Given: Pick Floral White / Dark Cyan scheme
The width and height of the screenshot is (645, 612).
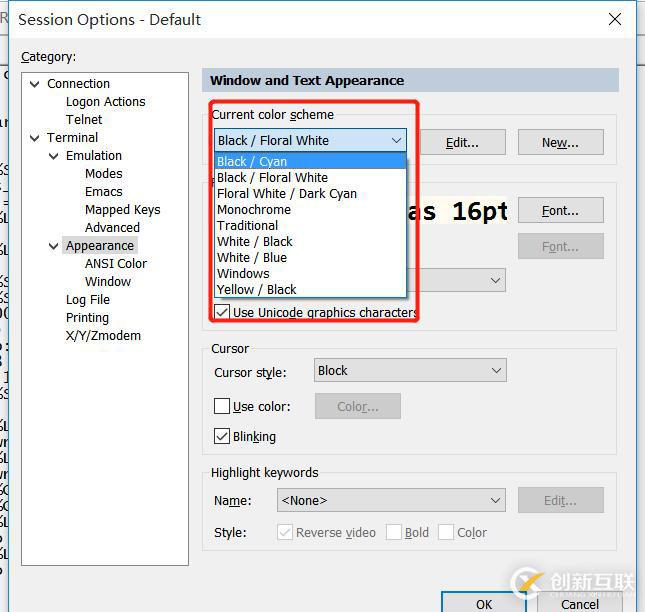Looking at the screenshot, I should (x=310, y=193).
